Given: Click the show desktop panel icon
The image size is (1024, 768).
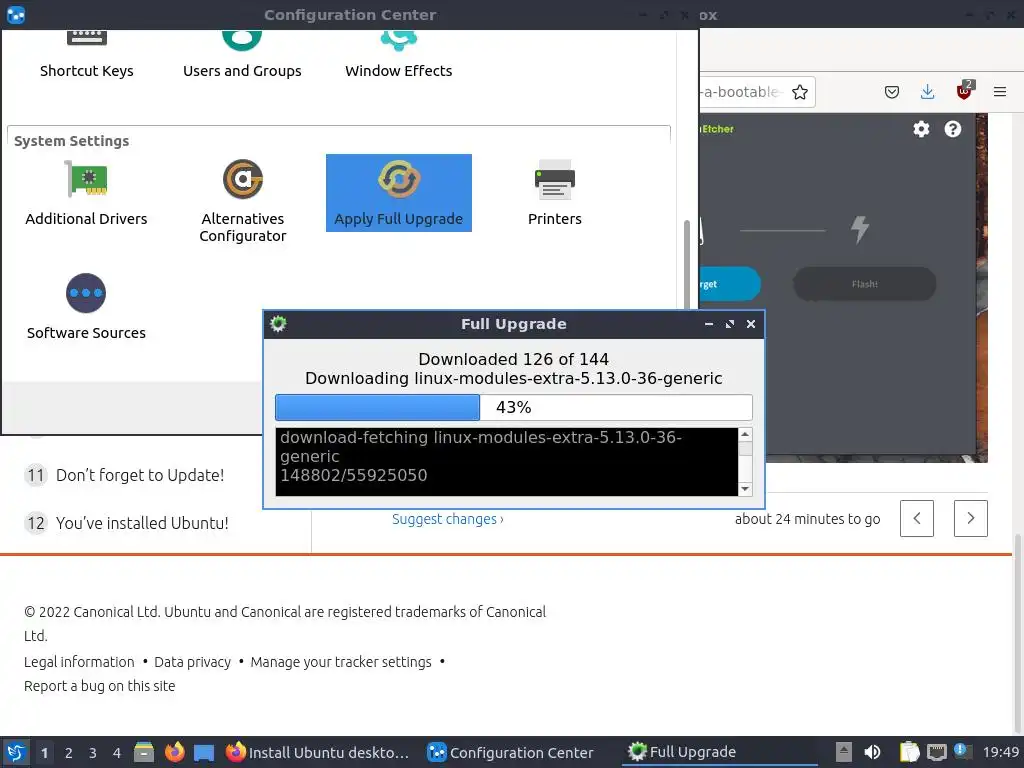Looking at the screenshot, I should pyautogui.click(x=204, y=753).
